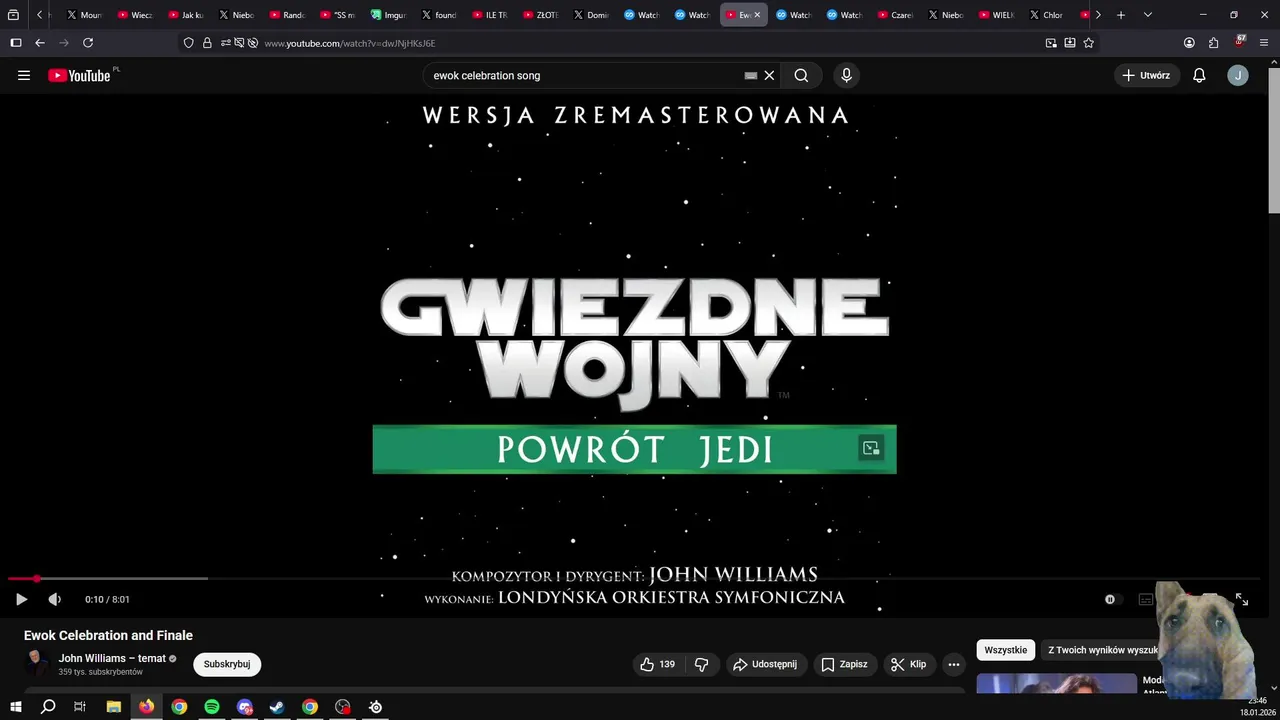Play the video

pyautogui.click(x=21, y=599)
